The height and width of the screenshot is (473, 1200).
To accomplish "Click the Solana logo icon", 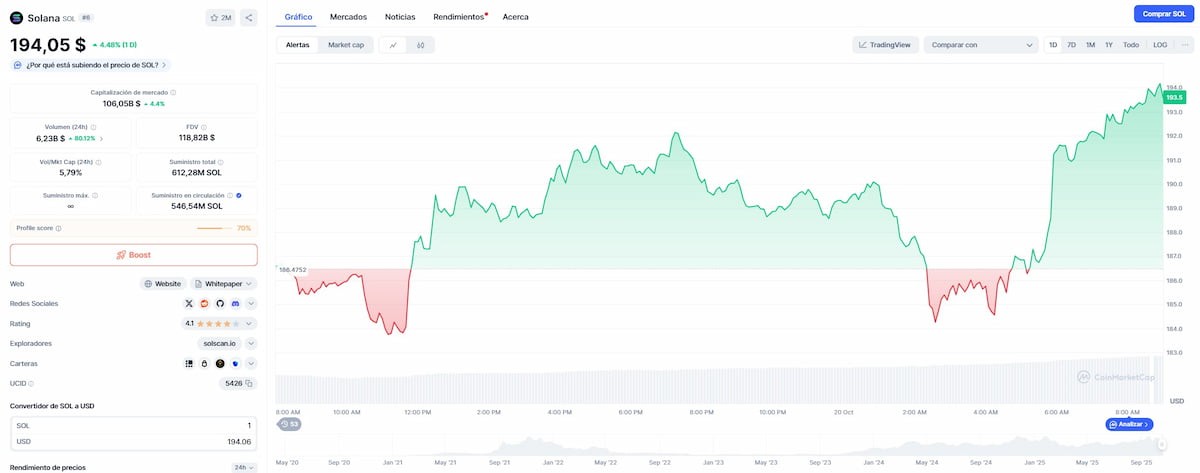I will [16, 17].
